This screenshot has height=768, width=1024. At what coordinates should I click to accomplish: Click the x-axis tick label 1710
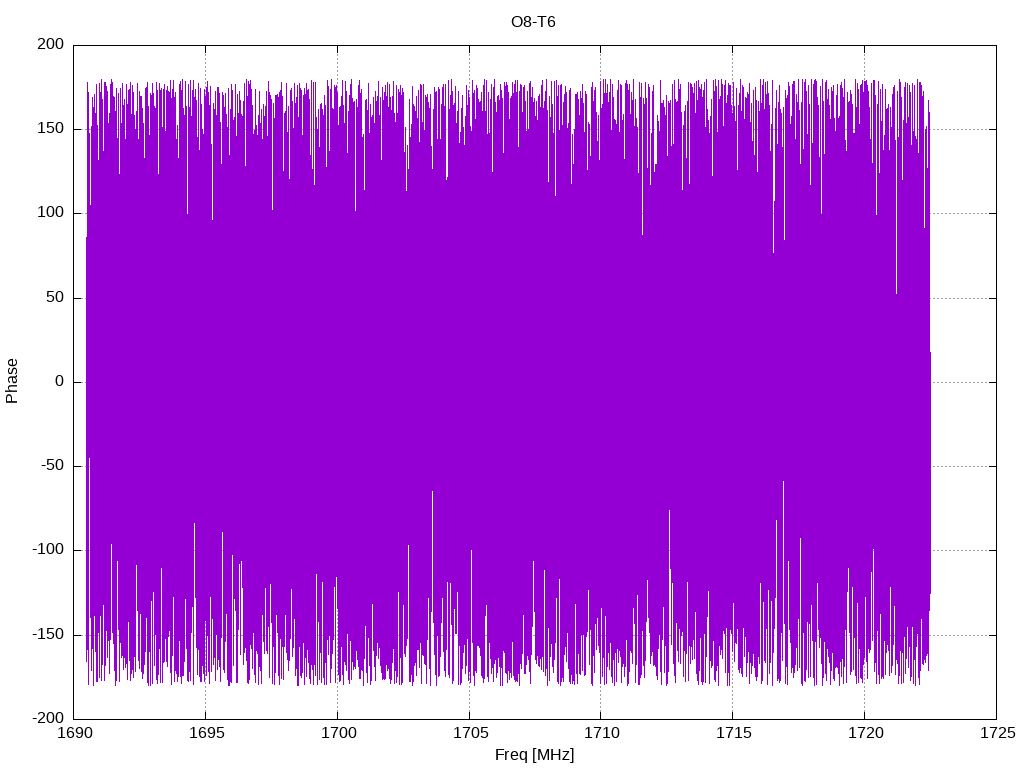[601, 733]
